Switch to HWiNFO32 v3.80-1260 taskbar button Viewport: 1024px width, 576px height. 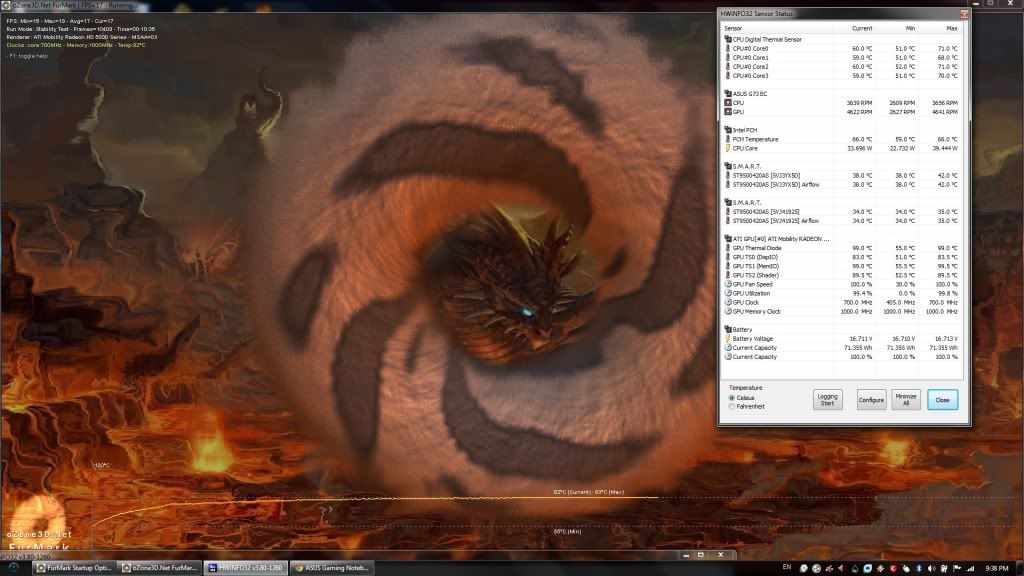point(246,568)
